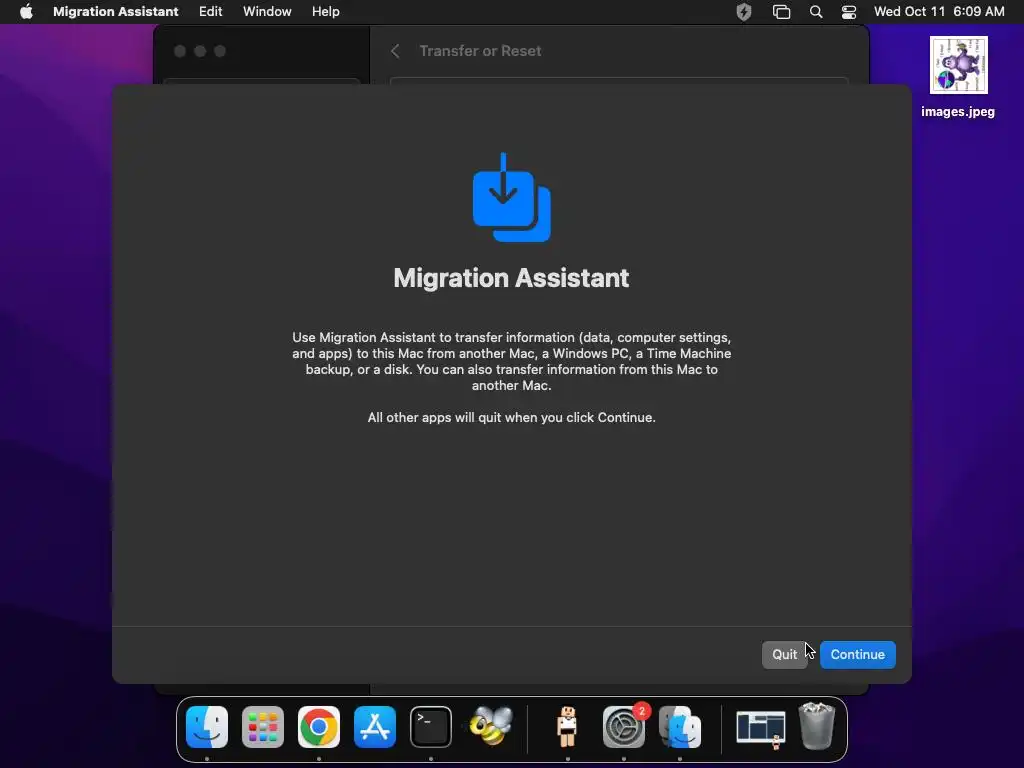Viewport: 1024px width, 768px height.
Task: Select images.jpeg desktop file thumbnail
Action: [958, 65]
